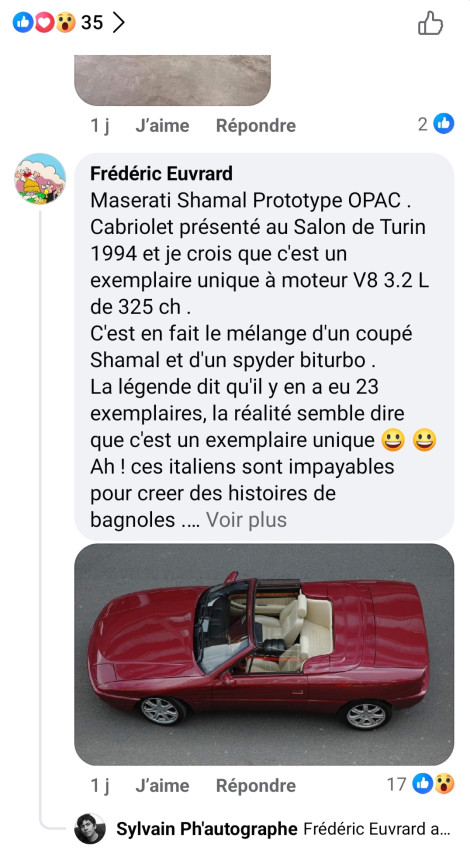470x860 pixels.
Task: Open the blue like reaction icon at top
Action: [23, 22]
